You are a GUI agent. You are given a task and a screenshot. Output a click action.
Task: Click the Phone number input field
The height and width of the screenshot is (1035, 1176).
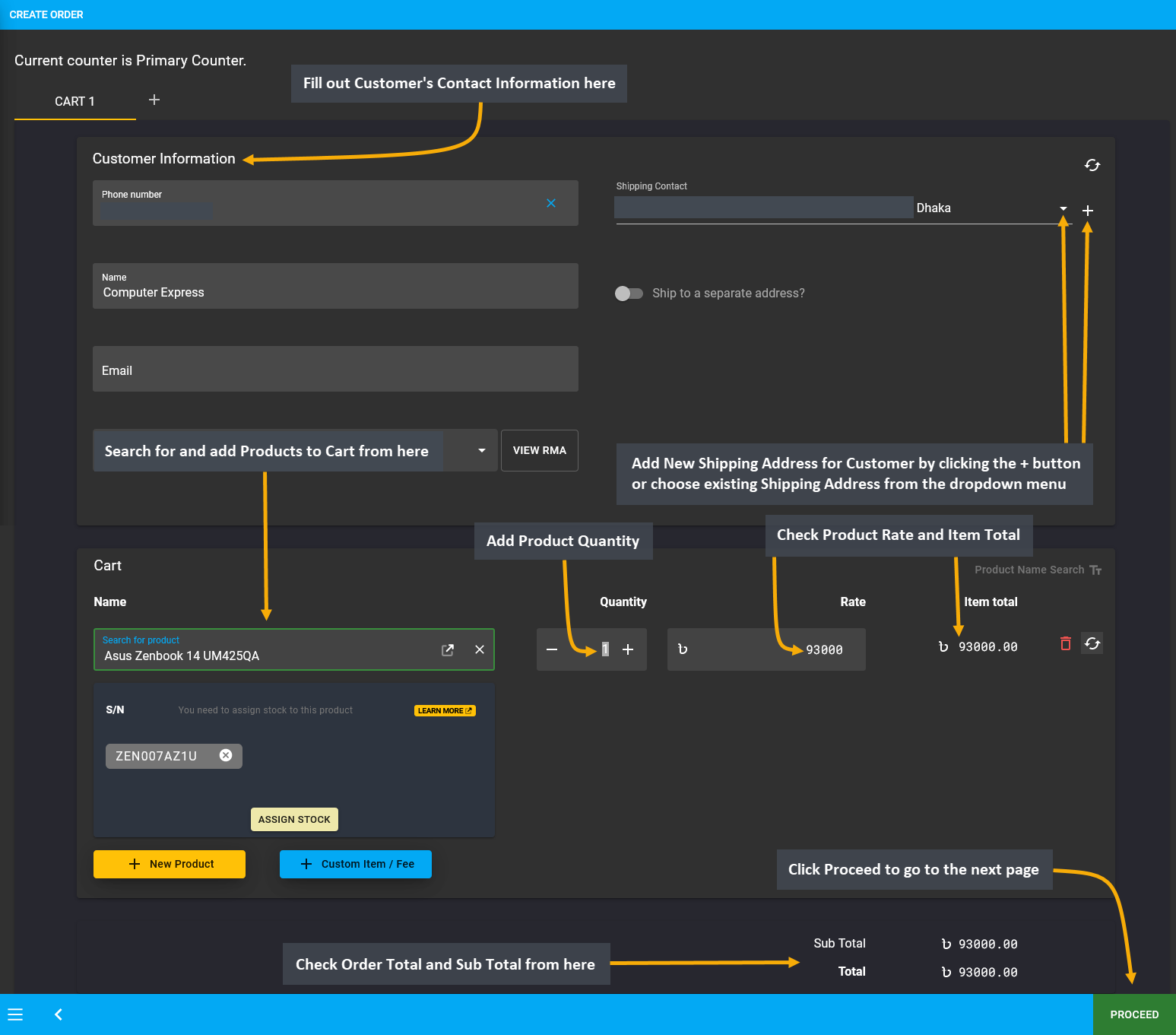335,203
